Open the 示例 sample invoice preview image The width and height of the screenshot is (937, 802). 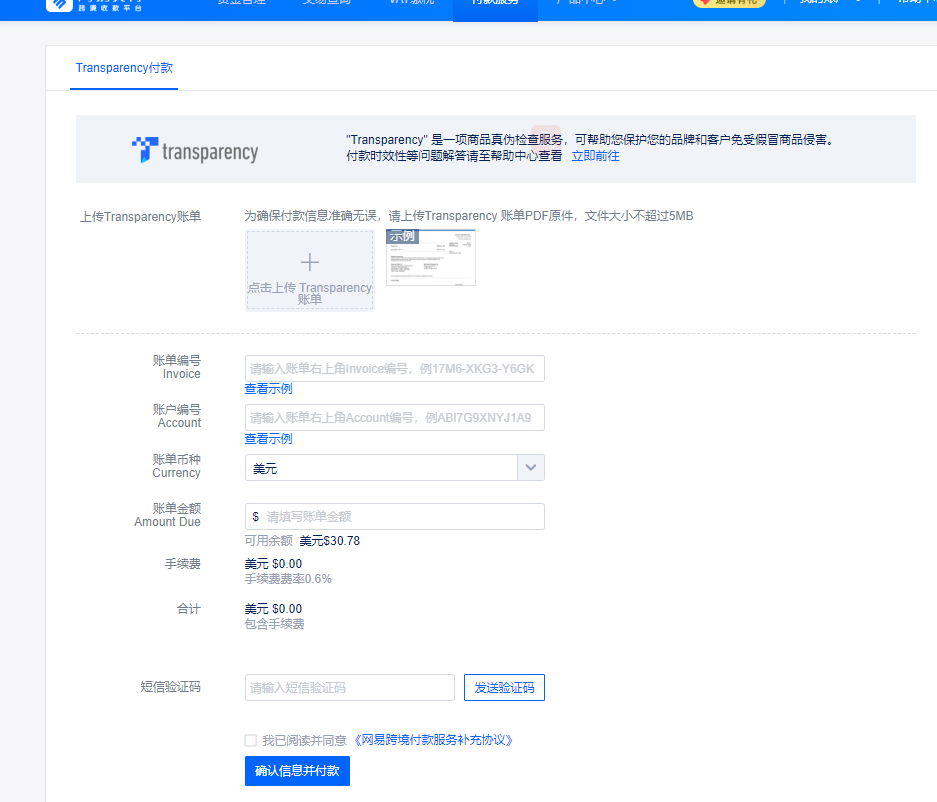(430, 258)
